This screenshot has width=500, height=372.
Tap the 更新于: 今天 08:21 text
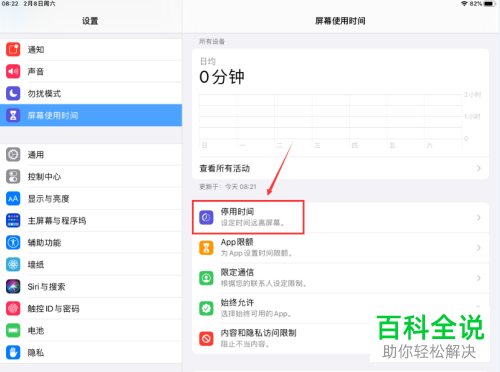[x=228, y=187]
